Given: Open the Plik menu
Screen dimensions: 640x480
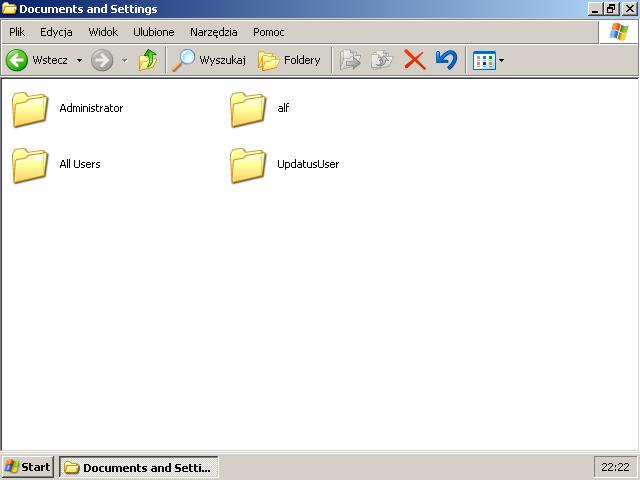Looking at the screenshot, I should point(17,32).
